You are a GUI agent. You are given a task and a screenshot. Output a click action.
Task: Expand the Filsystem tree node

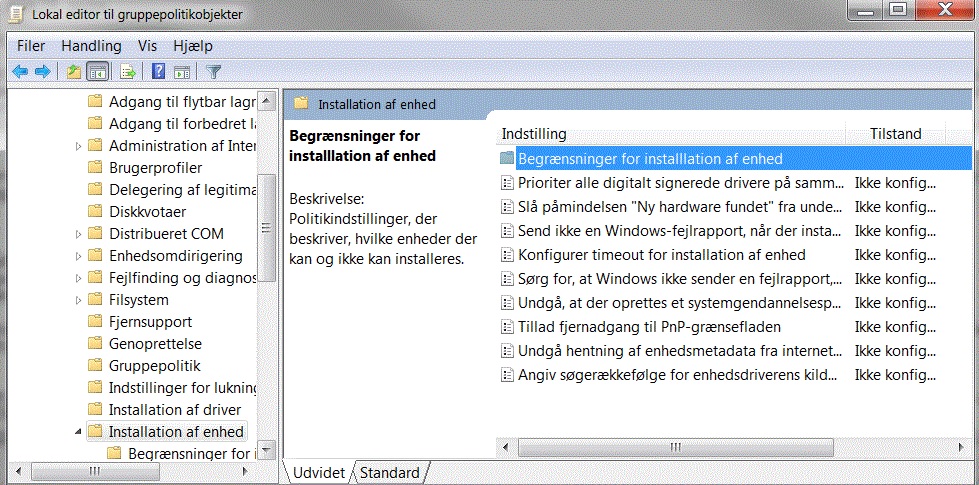pyautogui.click(x=78, y=300)
